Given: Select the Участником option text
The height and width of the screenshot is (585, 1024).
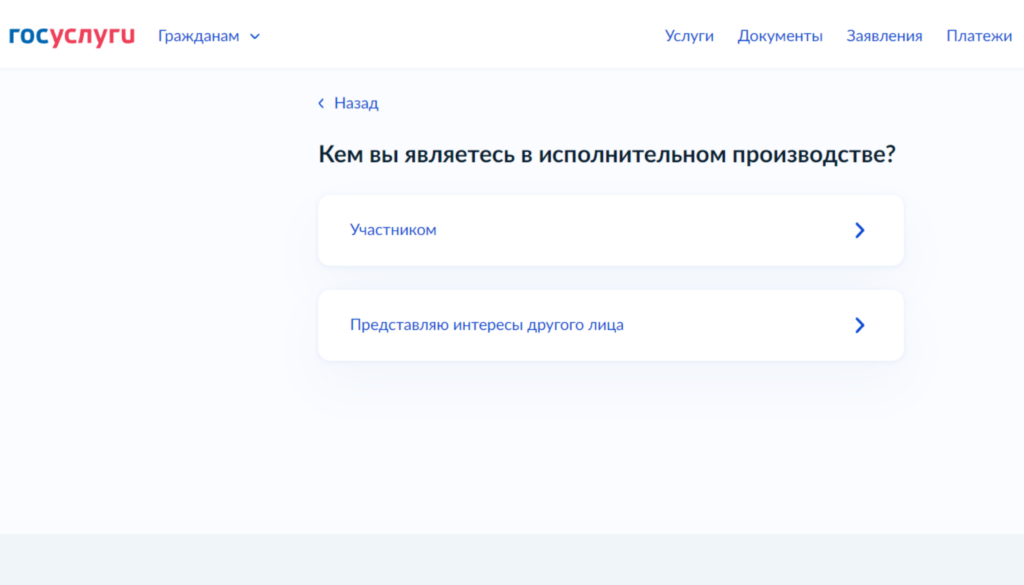Looking at the screenshot, I should (393, 230).
